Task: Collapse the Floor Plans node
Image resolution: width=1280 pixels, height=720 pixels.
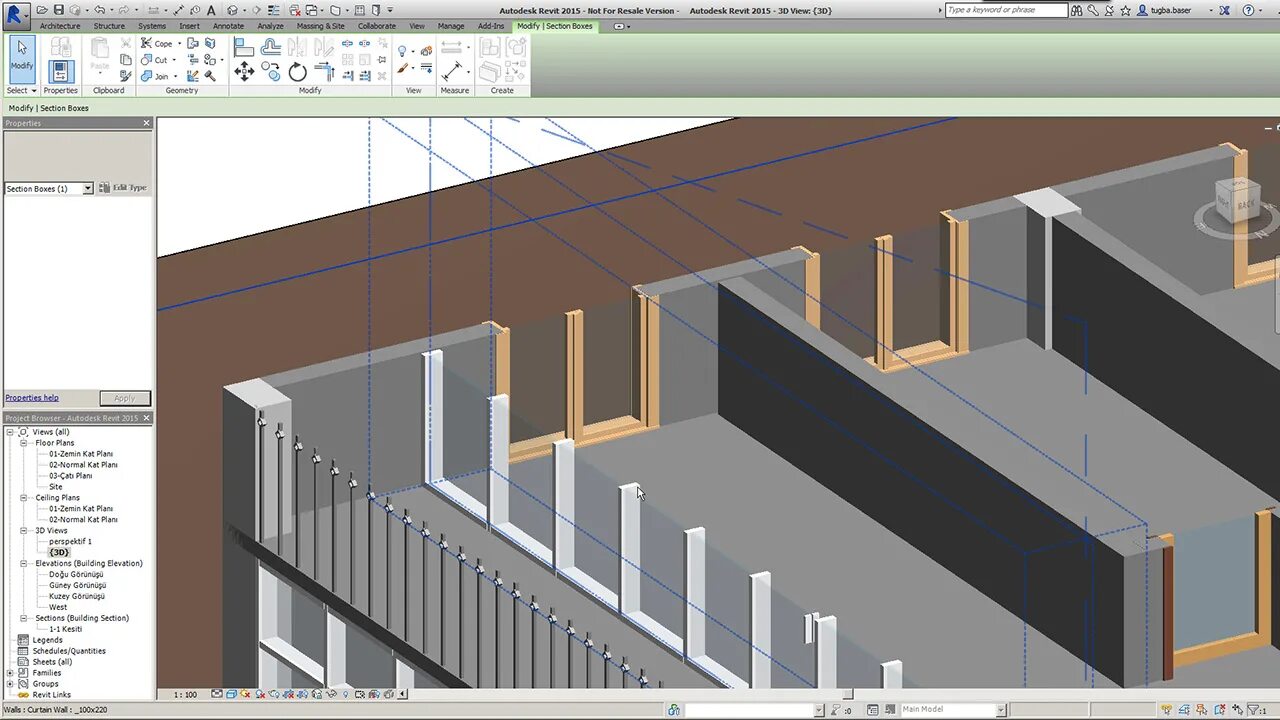Action: coord(24,443)
